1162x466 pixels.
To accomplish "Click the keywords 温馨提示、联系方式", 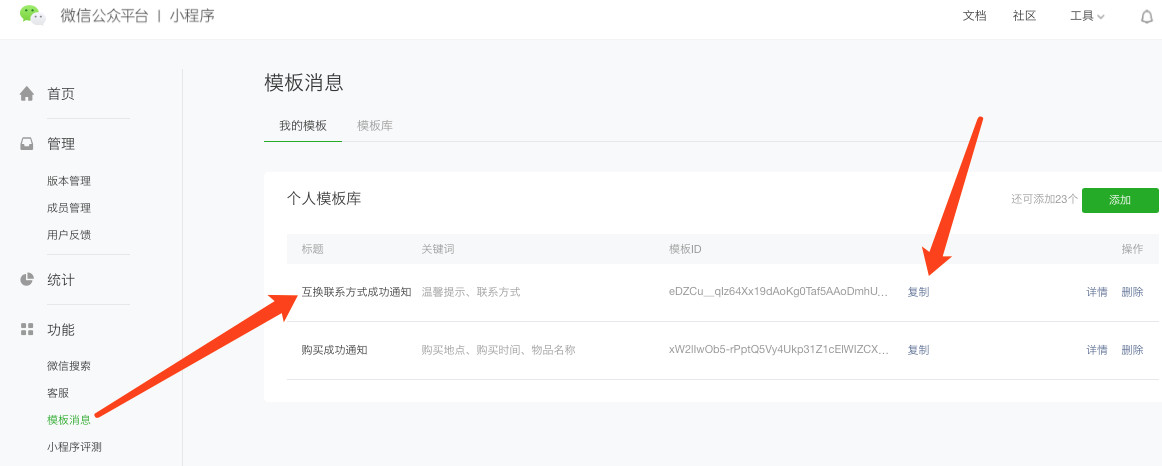I will pyautogui.click(x=471, y=292).
